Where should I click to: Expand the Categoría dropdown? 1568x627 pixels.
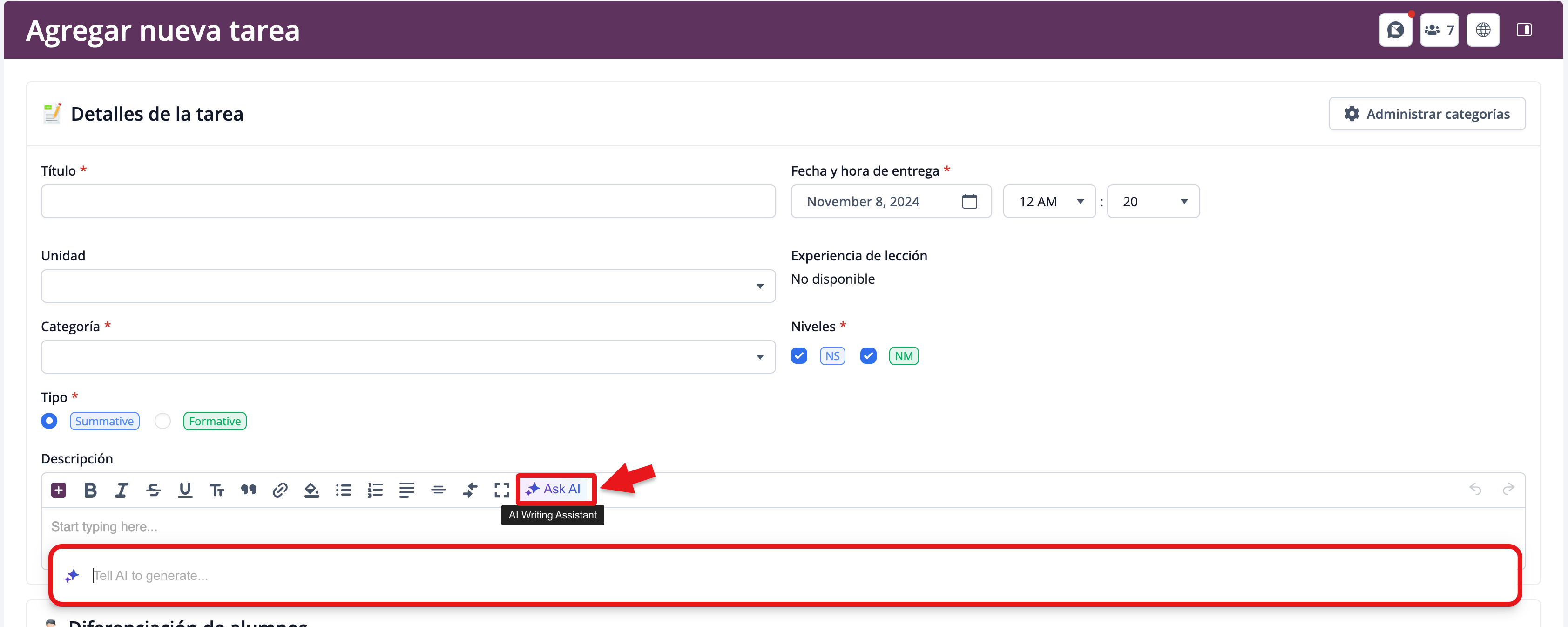point(408,356)
